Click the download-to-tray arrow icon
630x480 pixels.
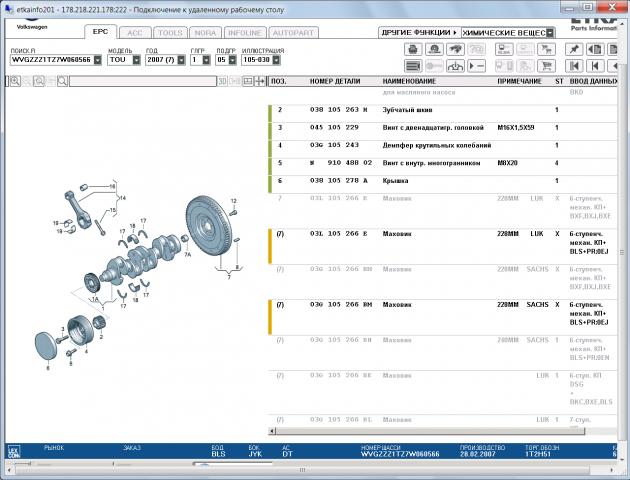click(455, 66)
